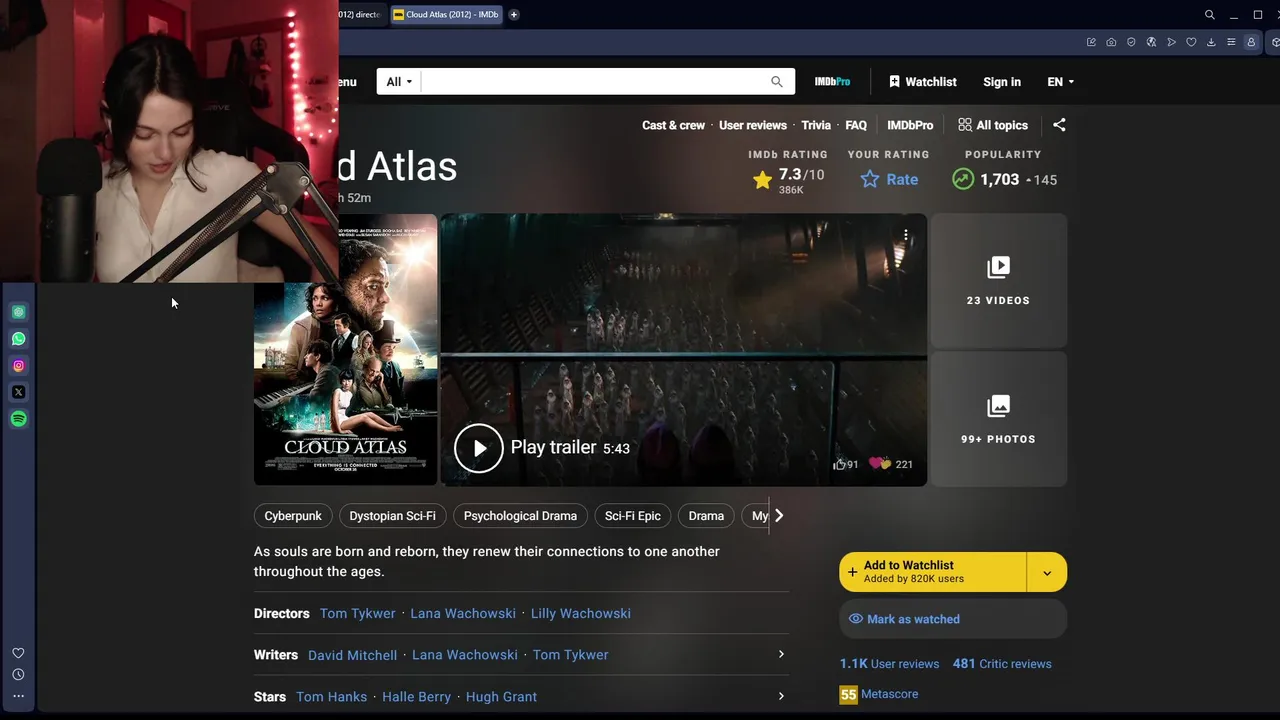This screenshot has width=1280, height=720.
Task: Open Tom Hanks' page
Action: point(331,697)
